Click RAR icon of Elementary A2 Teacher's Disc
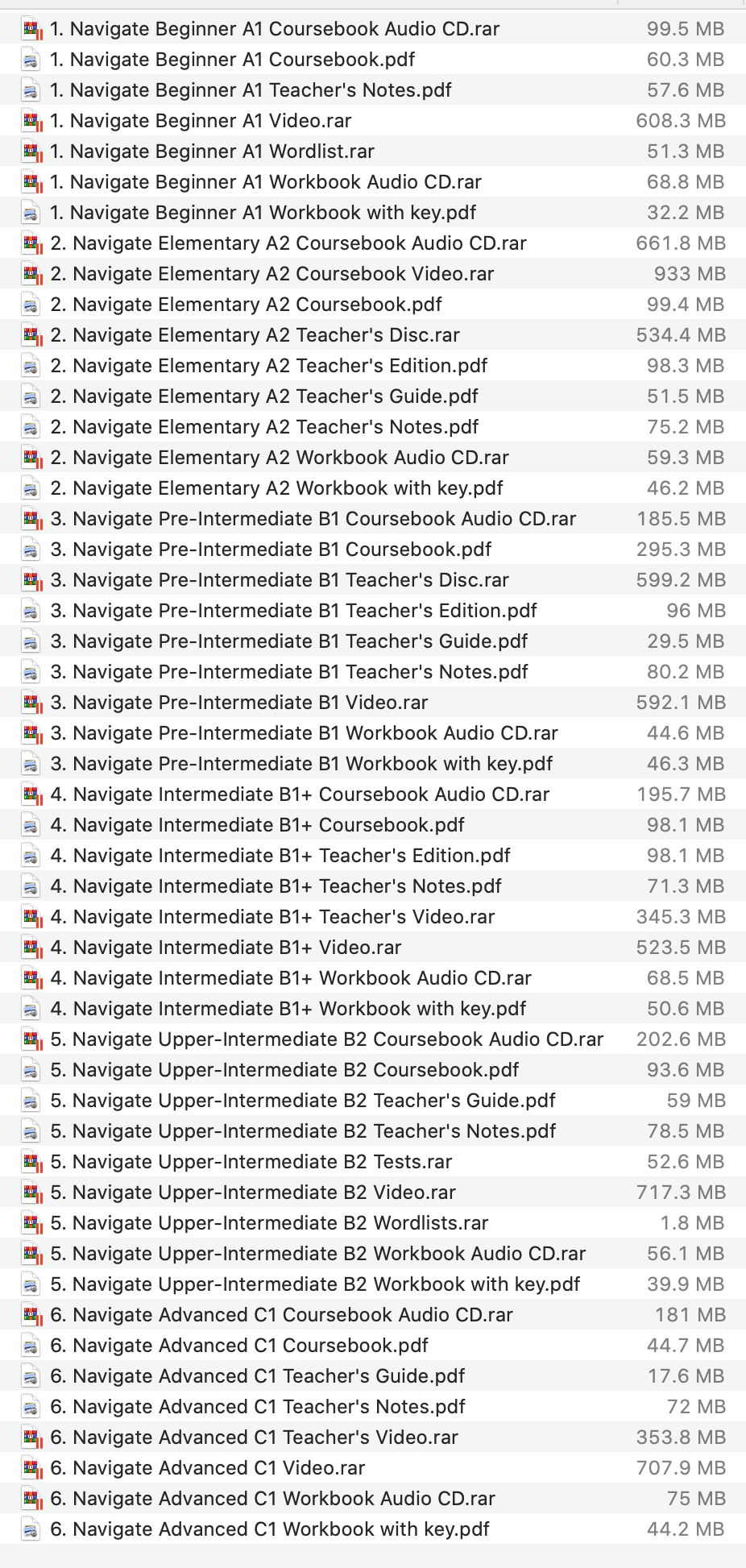 (31, 336)
